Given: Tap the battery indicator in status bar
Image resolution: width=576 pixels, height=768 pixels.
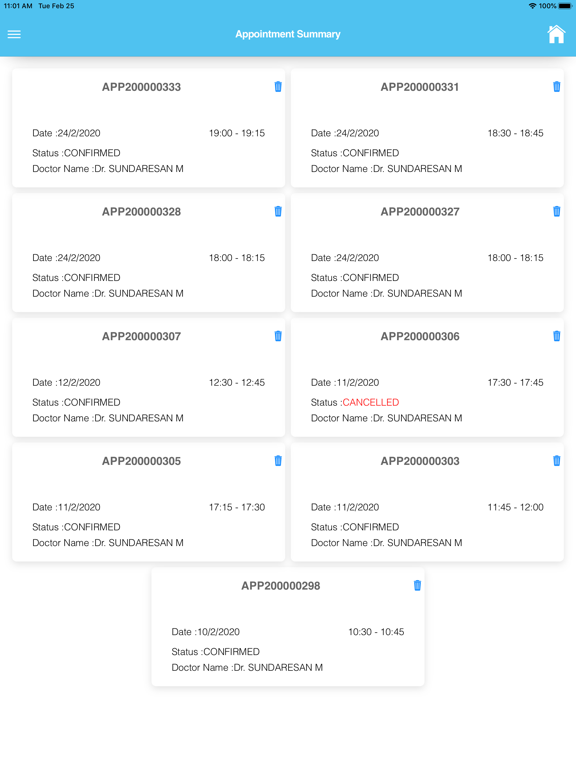Looking at the screenshot, I should [565, 6].
